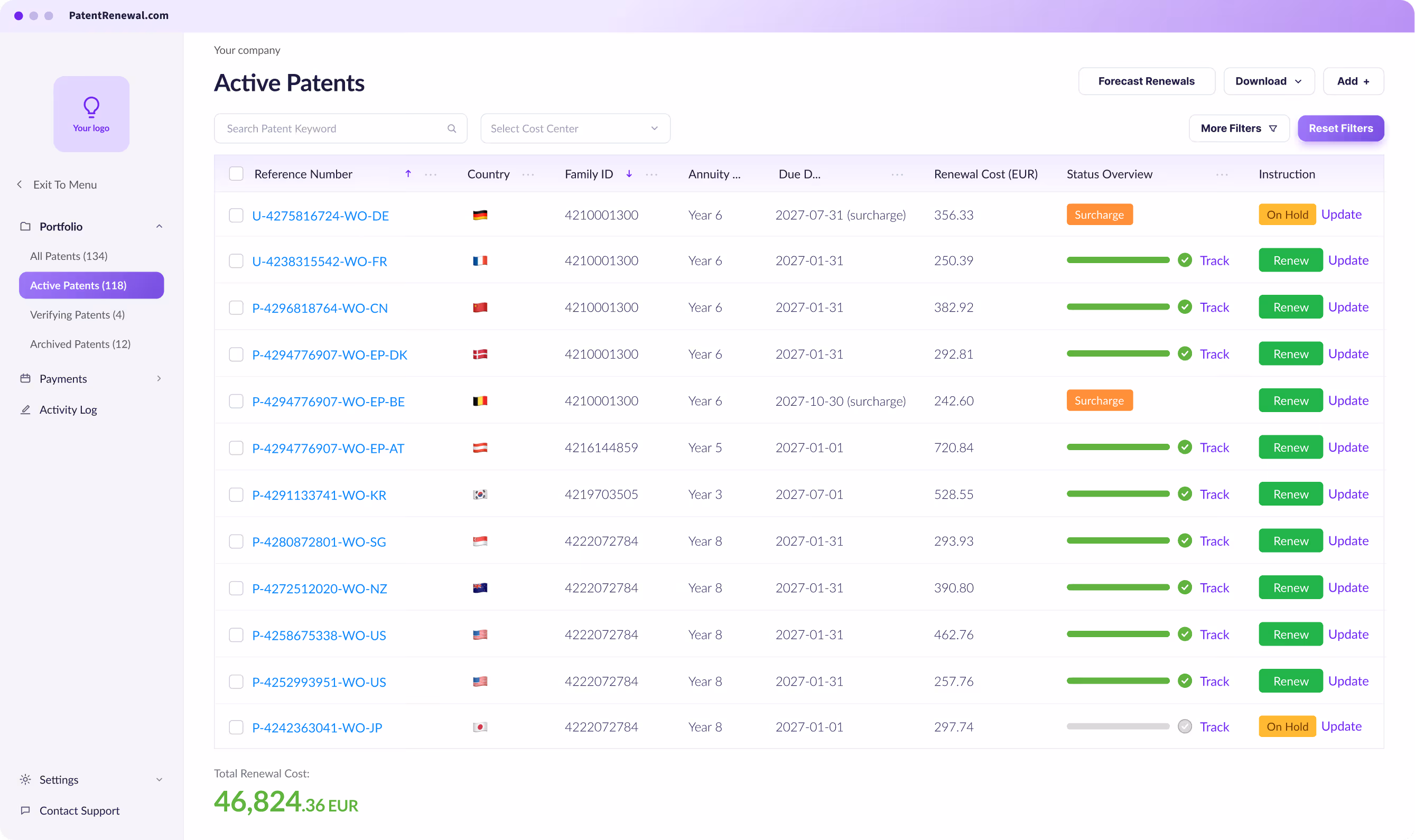This screenshot has width=1415, height=840.
Task: Expand the Settings section chevron
Action: tap(159, 779)
